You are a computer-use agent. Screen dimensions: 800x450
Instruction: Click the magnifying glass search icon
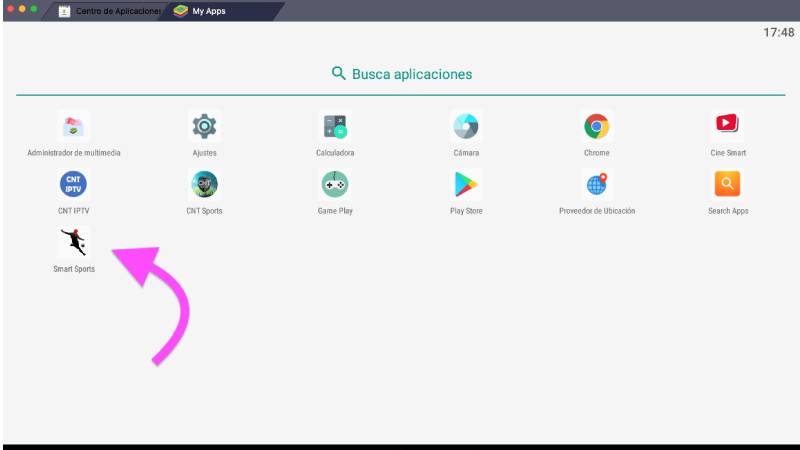339,74
